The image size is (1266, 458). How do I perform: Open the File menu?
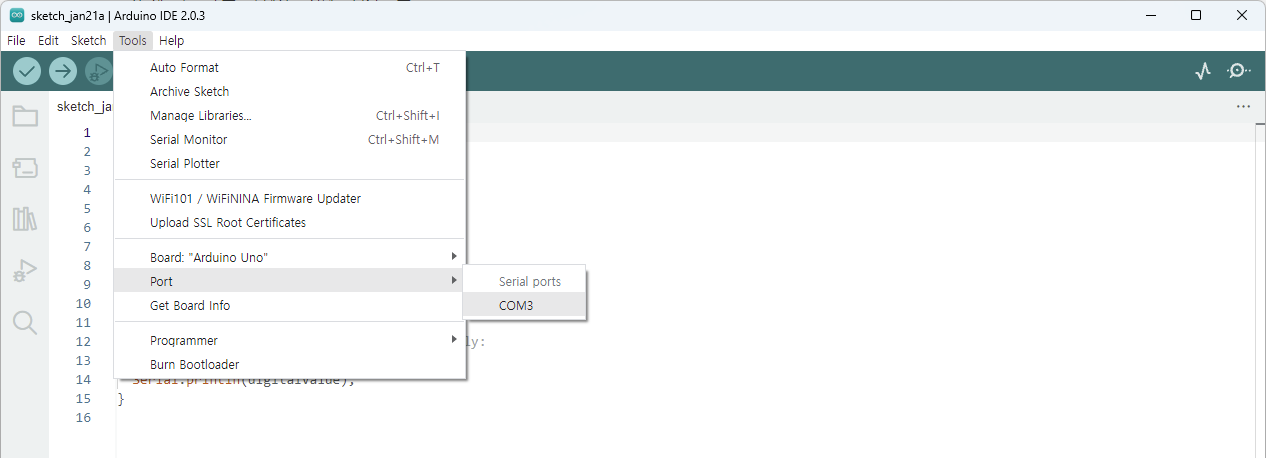[x=16, y=41]
